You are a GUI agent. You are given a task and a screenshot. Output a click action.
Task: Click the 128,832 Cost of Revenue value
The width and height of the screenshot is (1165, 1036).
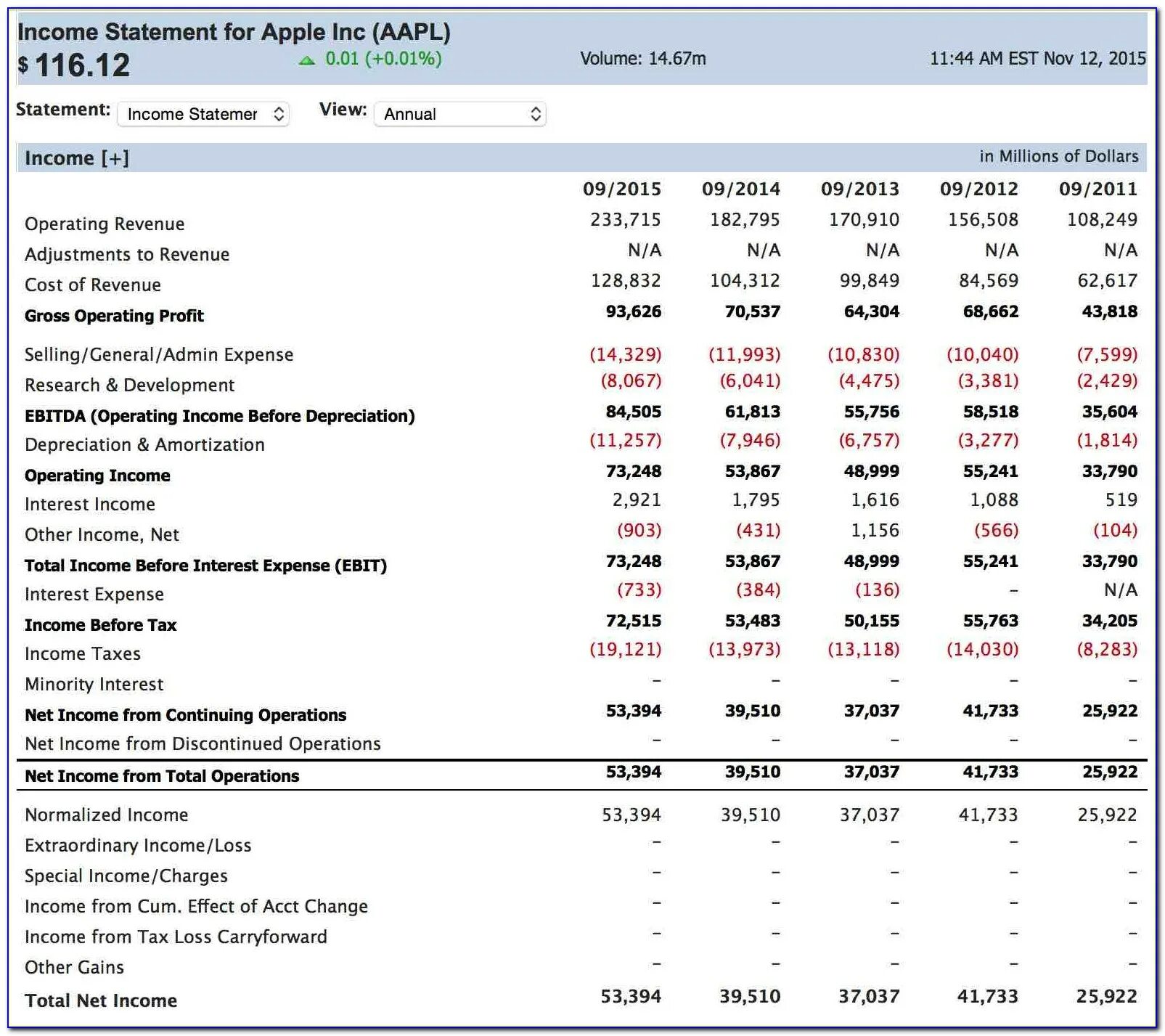pos(626,280)
